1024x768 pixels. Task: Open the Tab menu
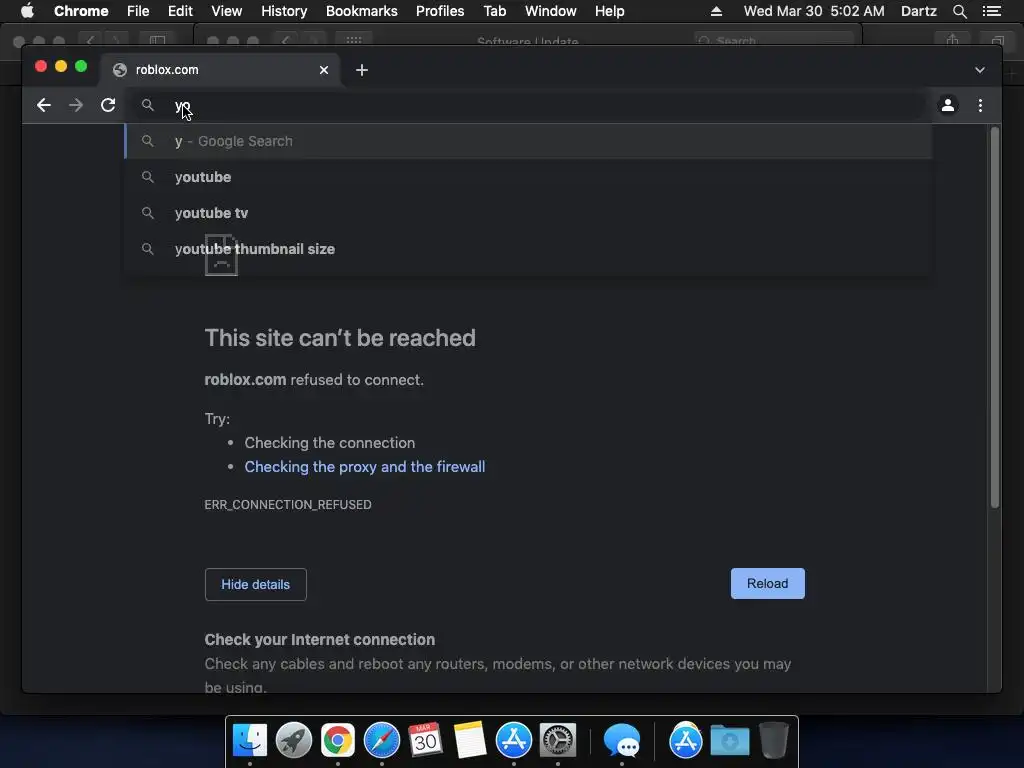point(494,11)
